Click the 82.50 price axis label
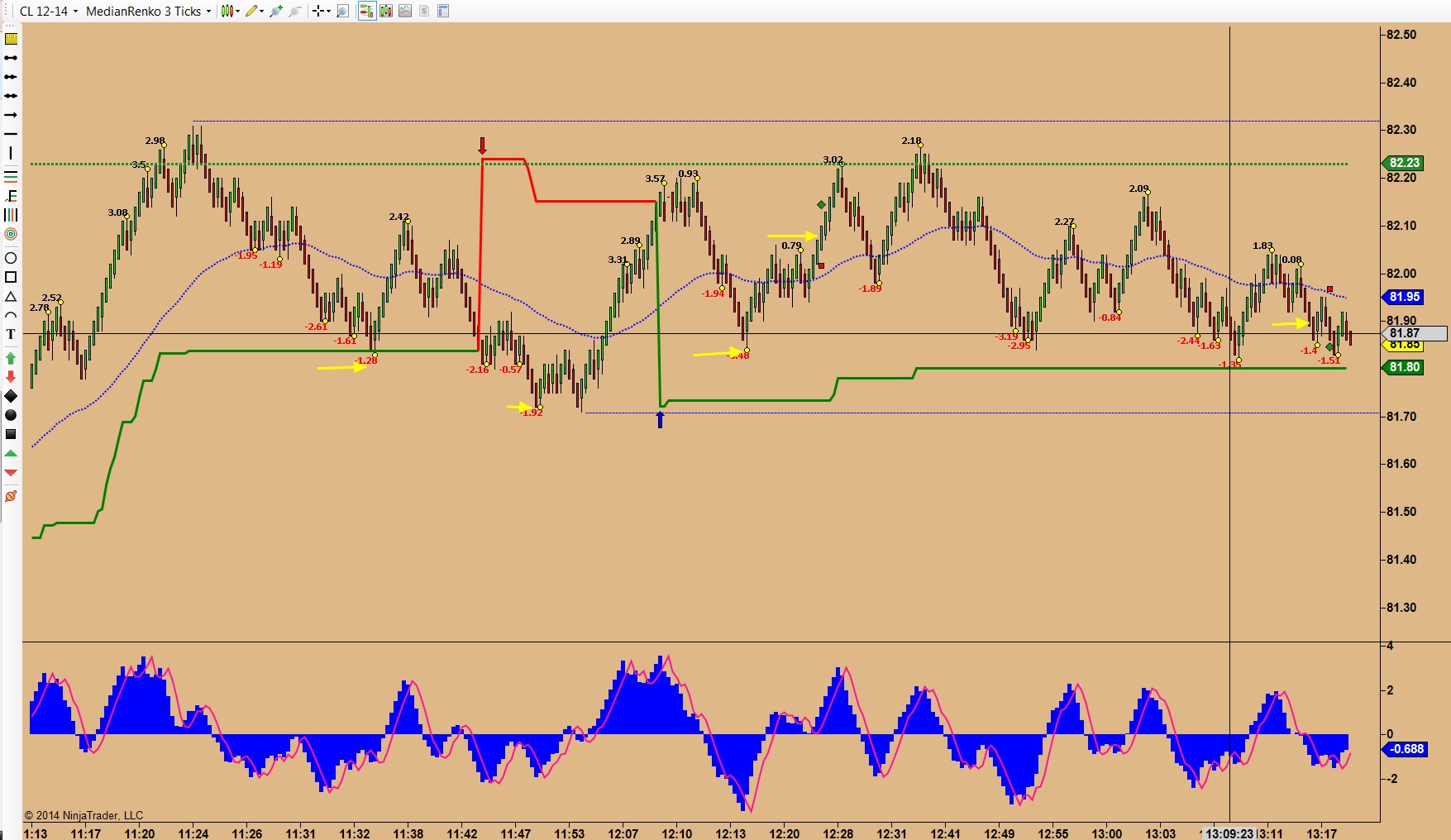Image resolution: width=1451 pixels, height=840 pixels. (1401, 35)
